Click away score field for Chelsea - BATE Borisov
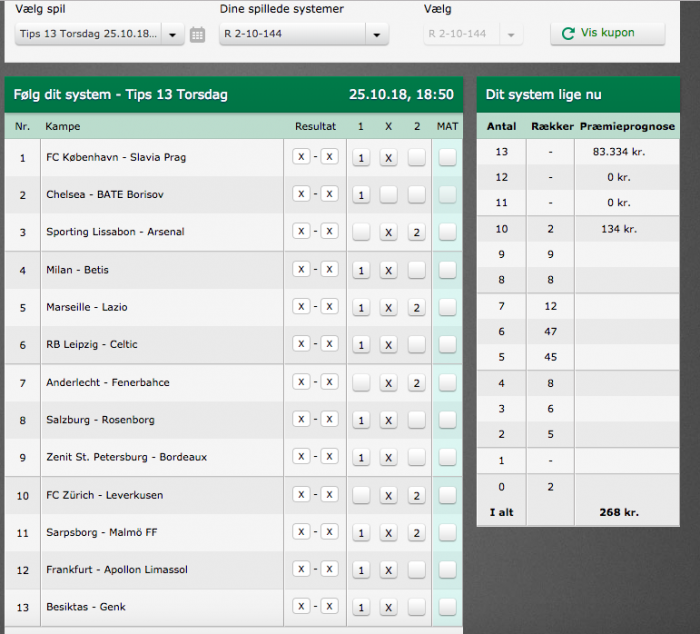Viewport: 700px width, 634px height. click(x=329, y=194)
